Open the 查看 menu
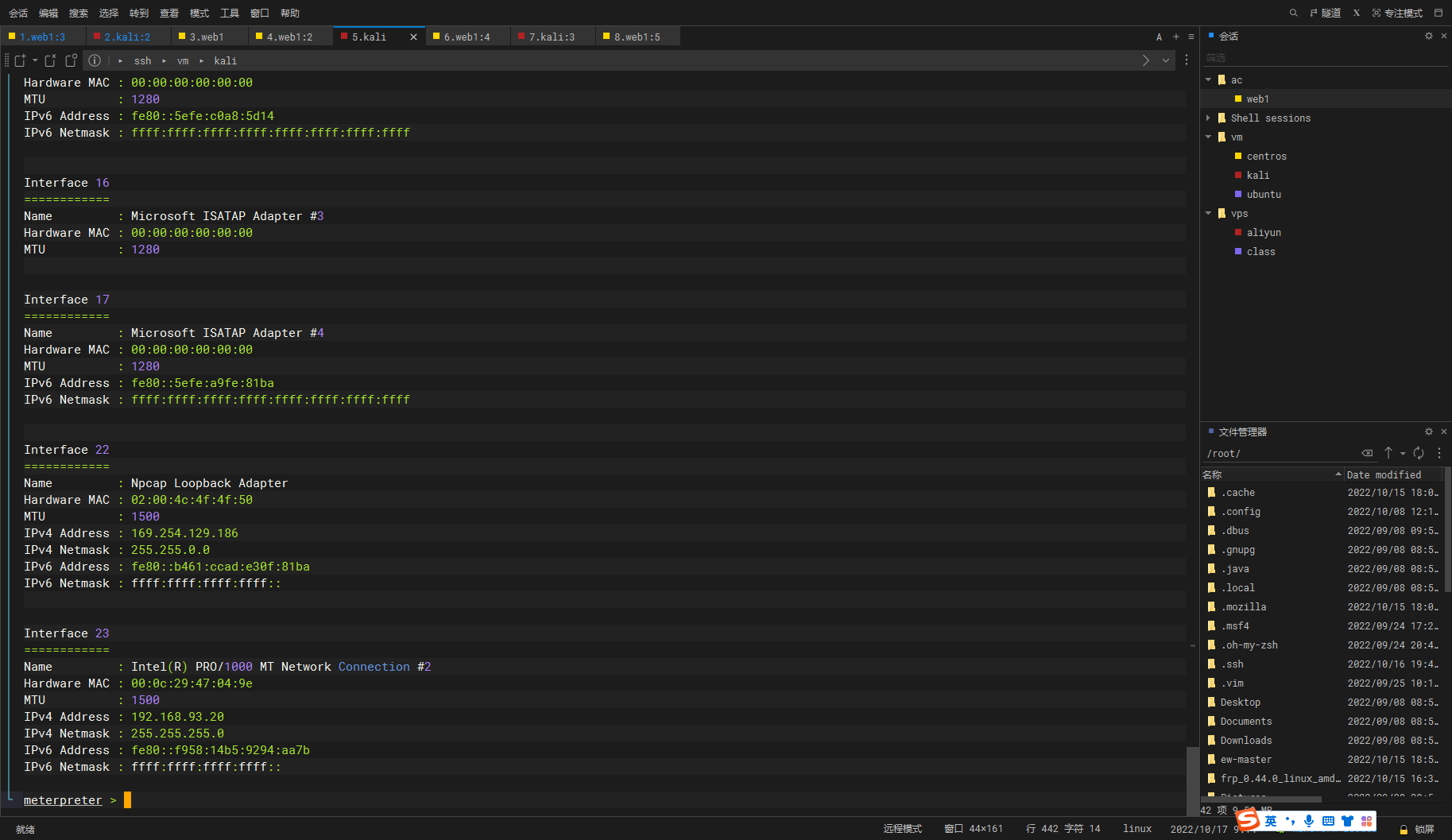The image size is (1452, 840). [x=169, y=13]
